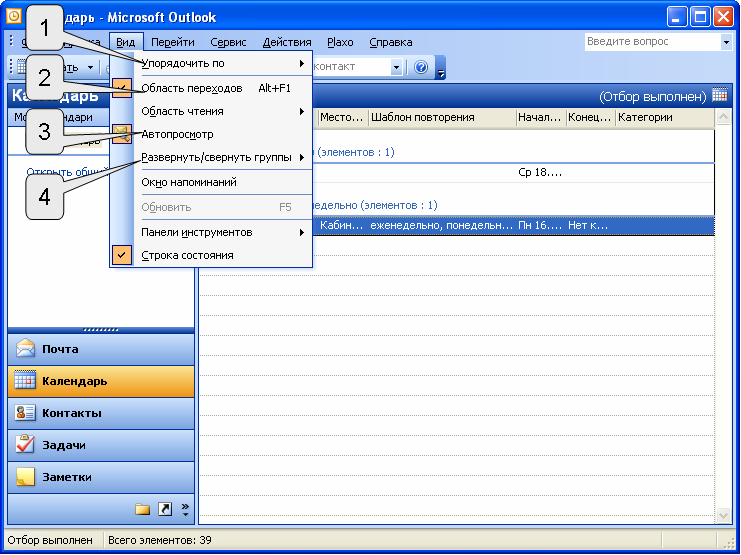Sort by Место column header
741x555 pixels.
point(343,117)
